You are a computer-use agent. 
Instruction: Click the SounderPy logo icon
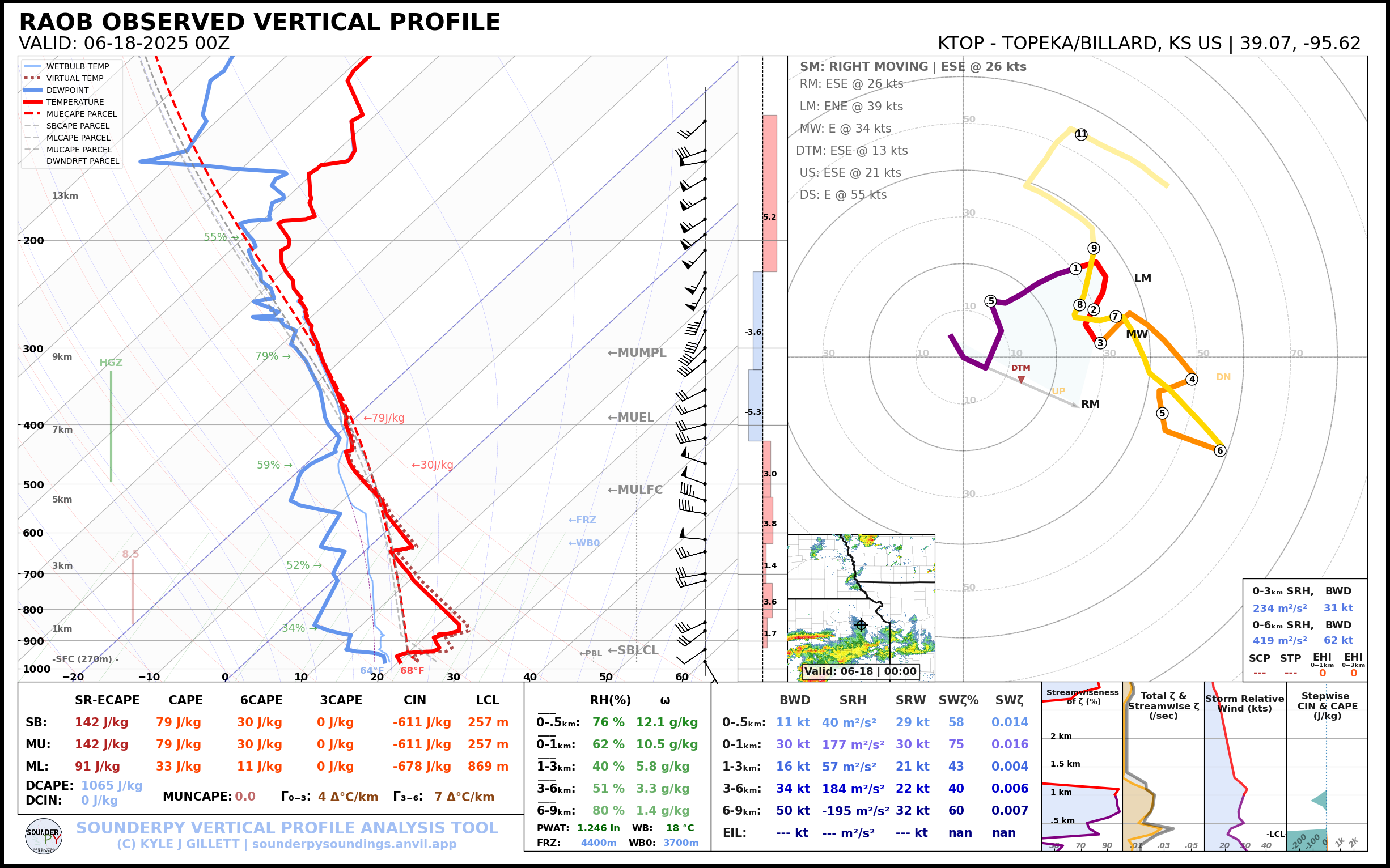(44, 836)
